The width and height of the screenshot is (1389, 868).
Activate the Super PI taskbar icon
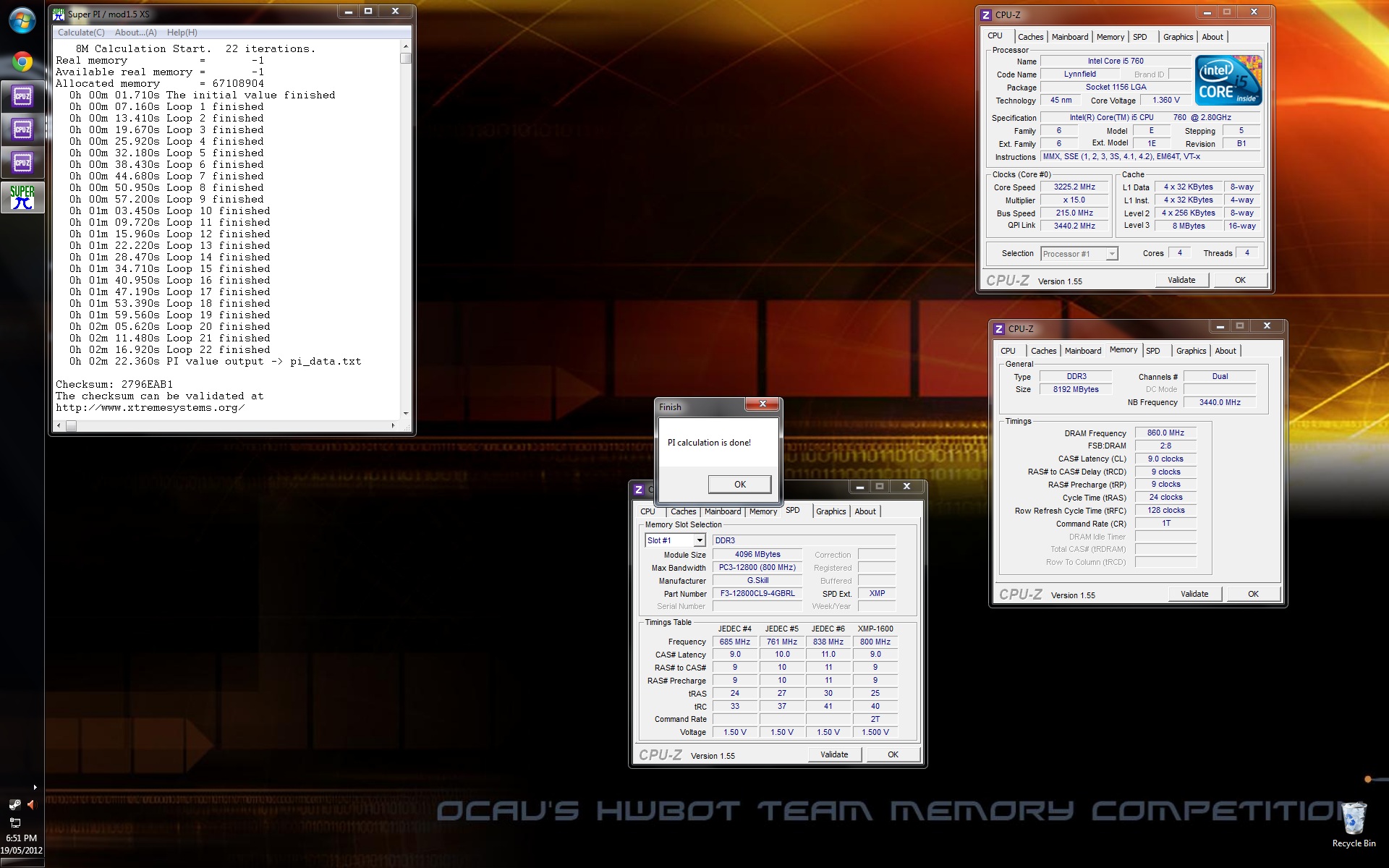click(x=22, y=197)
